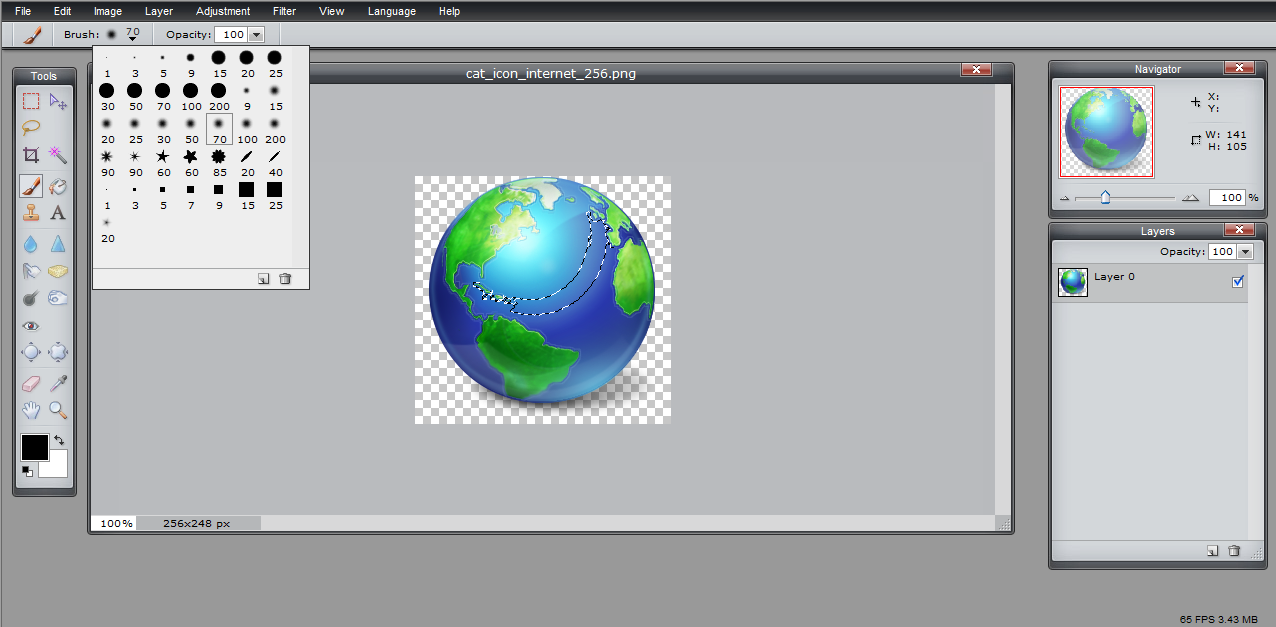The width and height of the screenshot is (1276, 627).
Task: Select the flower-shaped 85 brush preset
Action: pyautogui.click(x=219, y=163)
